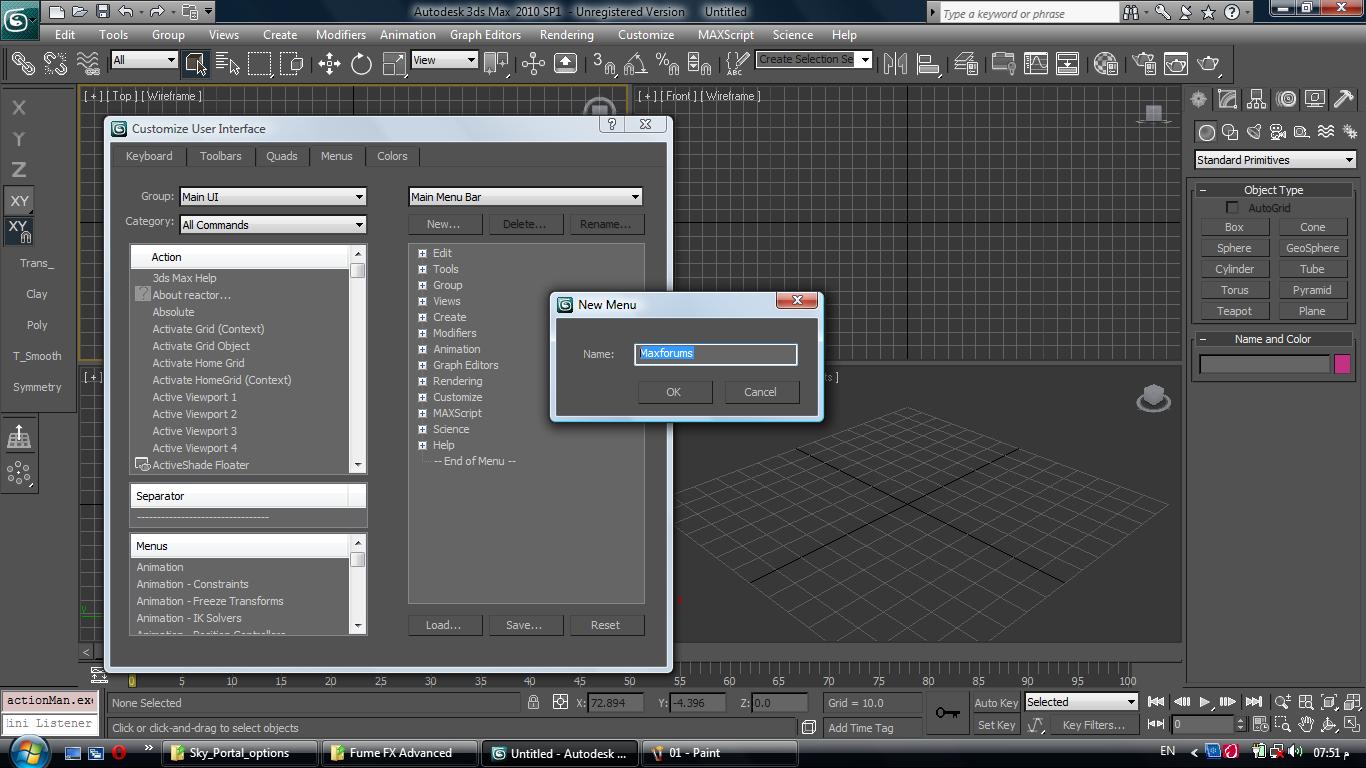Select Cameras category in Create panel
Viewport: 1366px width, 768px height.
point(1278,132)
